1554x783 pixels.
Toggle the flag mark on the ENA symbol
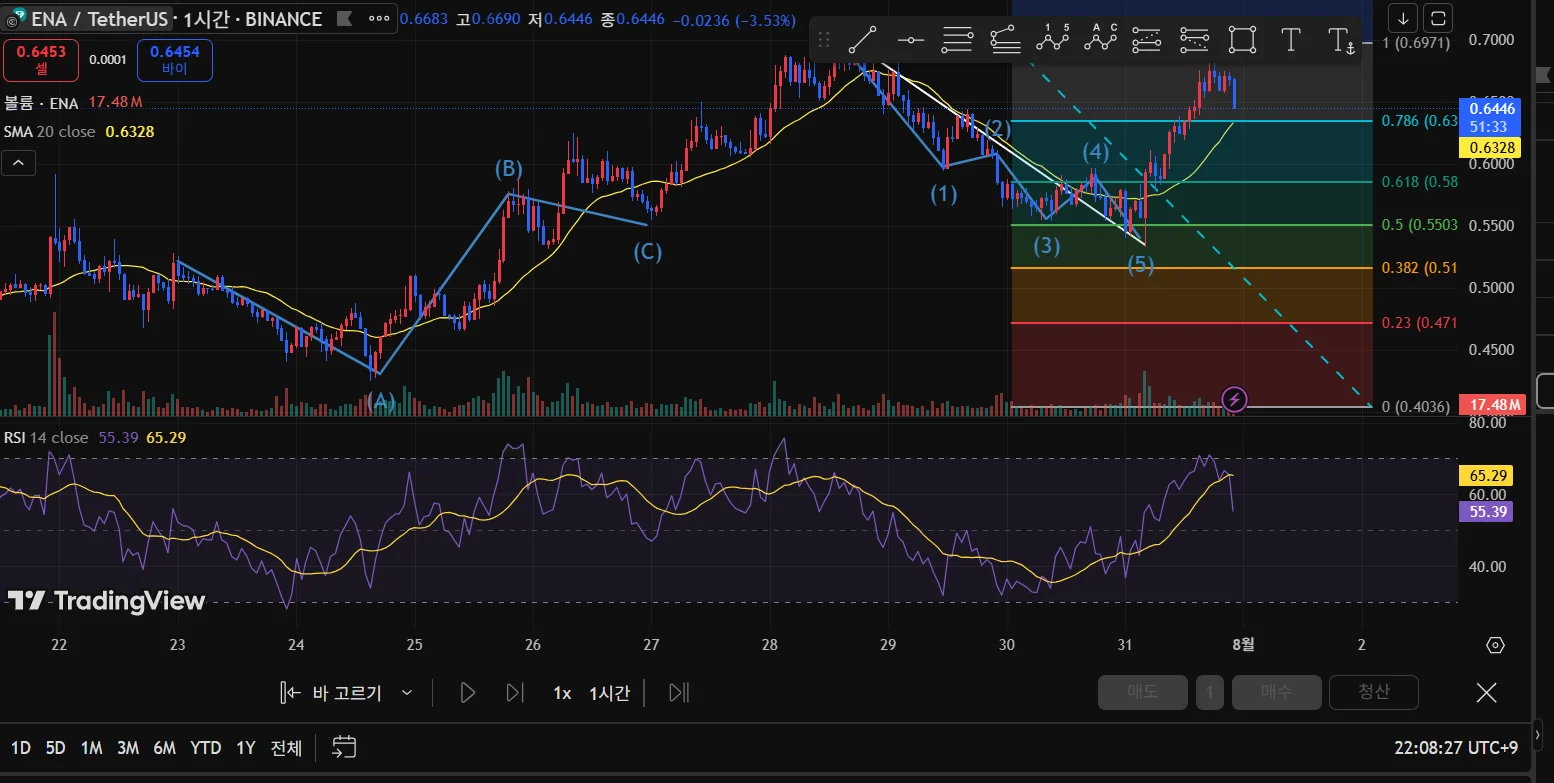343,19
